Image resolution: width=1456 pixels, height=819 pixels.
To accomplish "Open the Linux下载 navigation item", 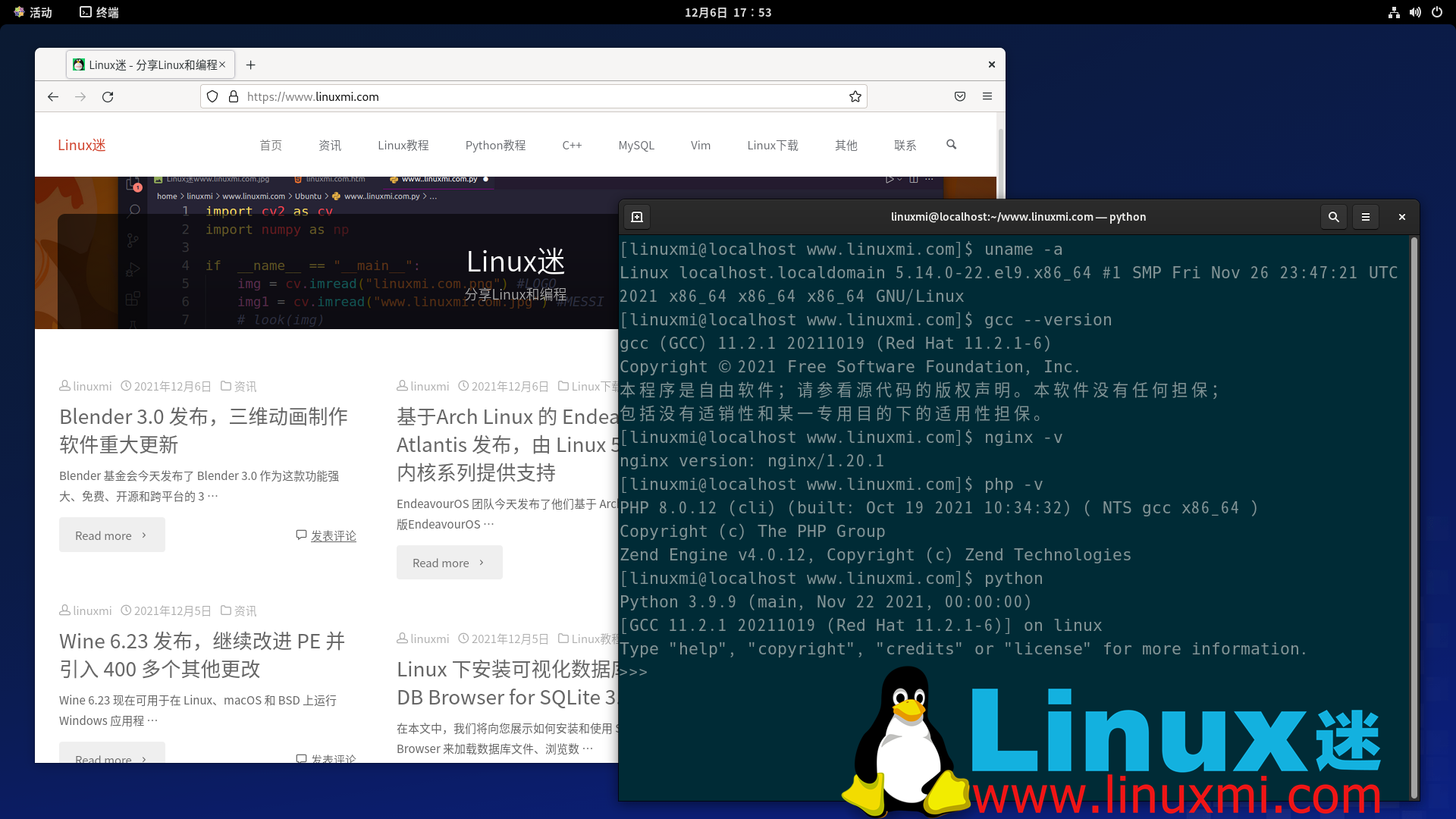I will tap(773, 145).
